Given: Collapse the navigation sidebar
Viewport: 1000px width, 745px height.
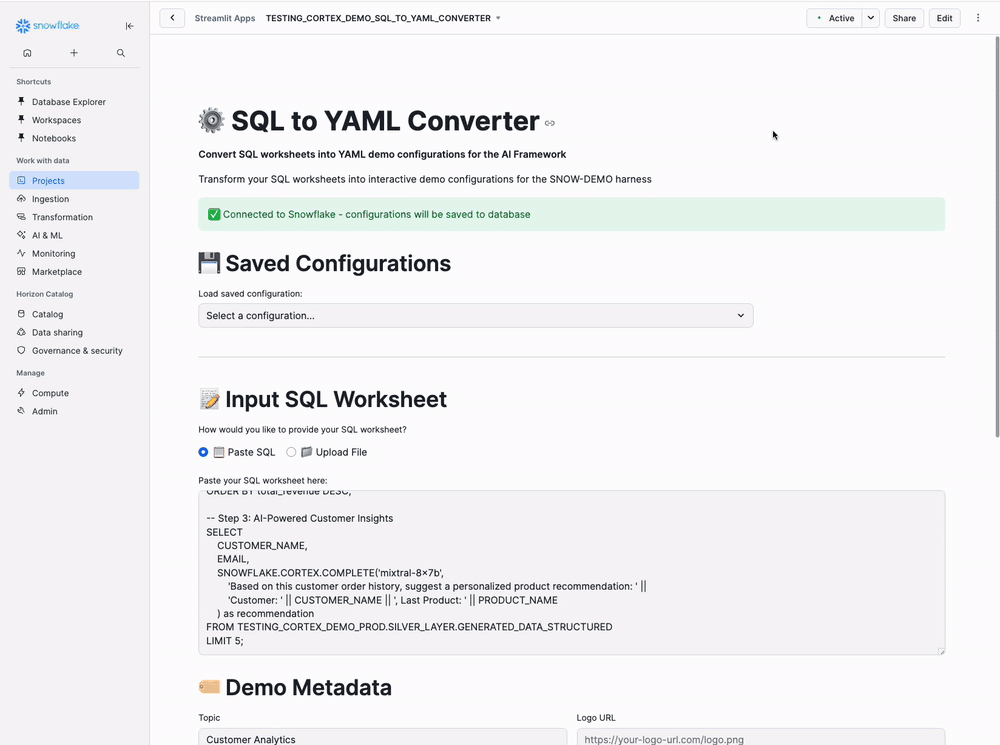Looking at the screenshot, I should tap(129, 26).
